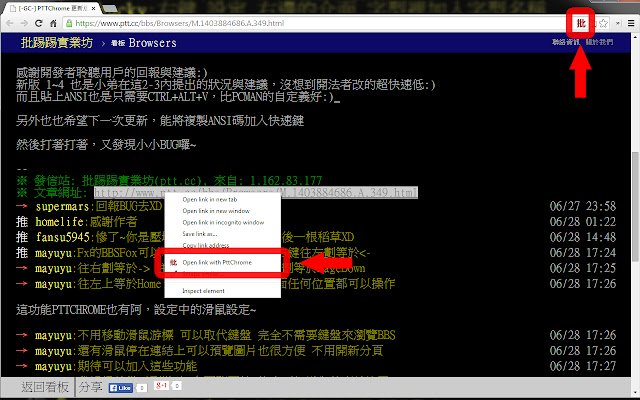640x400 pixels.
Task: Click the timestamp 06/28 14:48
Action: (x=583, y=237)
